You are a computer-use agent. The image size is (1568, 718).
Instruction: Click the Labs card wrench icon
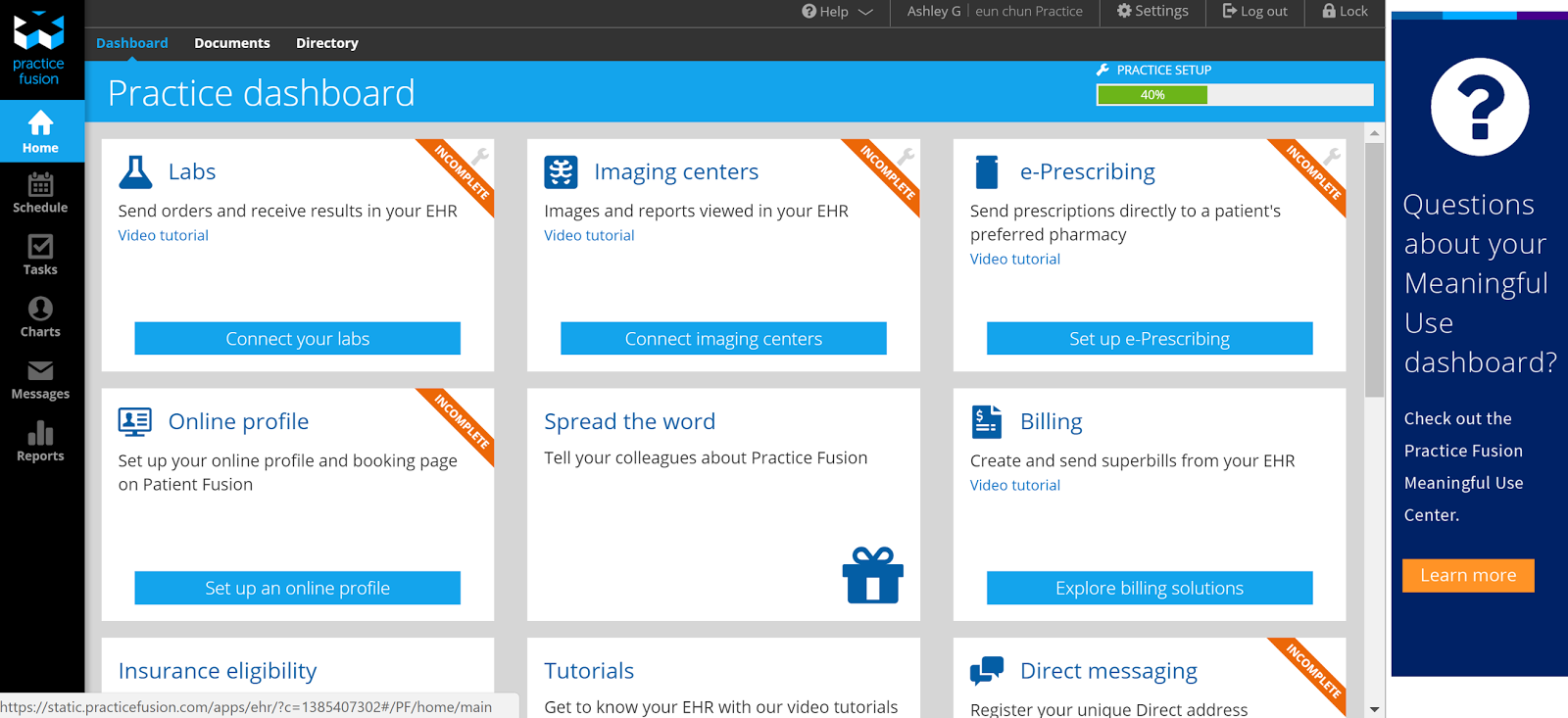pyautogui.click(x=480, y=156)
